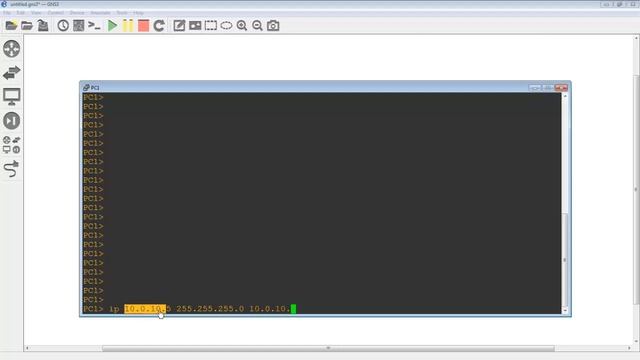Click the green terminal cursor block
Image resolution: width=640 pixels, height=360 pixels.
(293, 309)
